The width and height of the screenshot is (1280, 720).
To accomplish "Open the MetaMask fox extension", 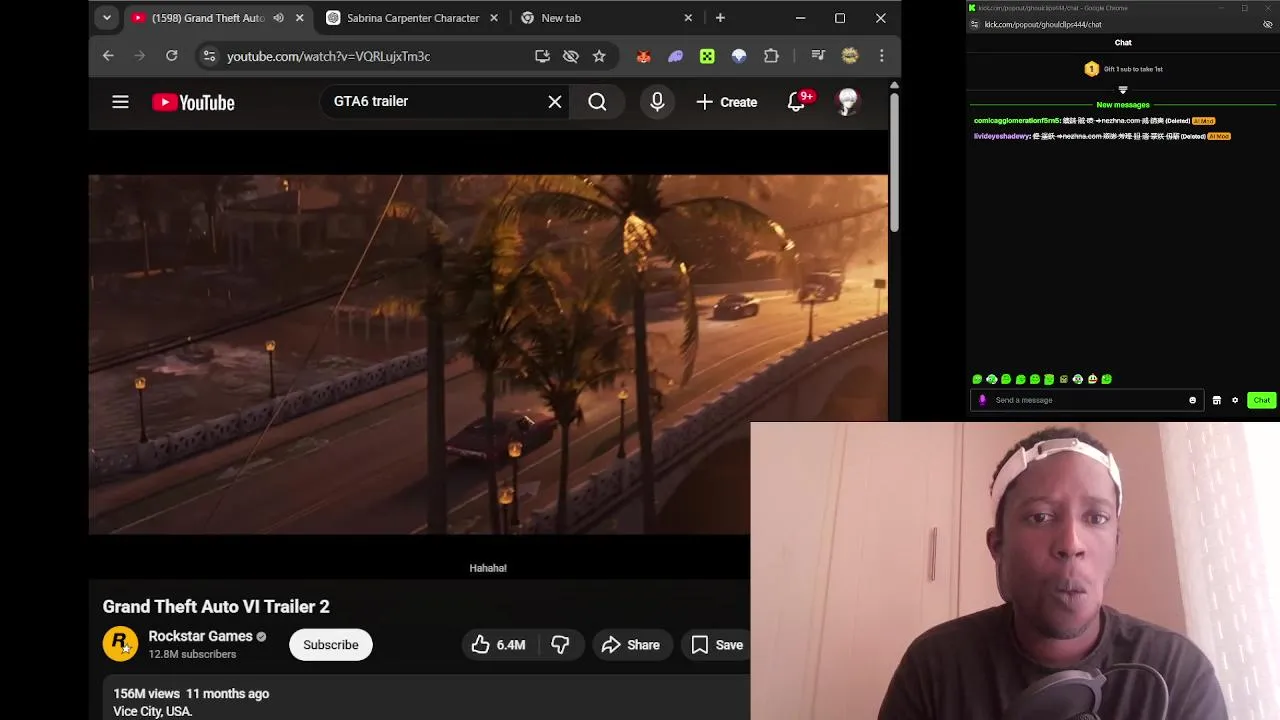I will point(644,56).
